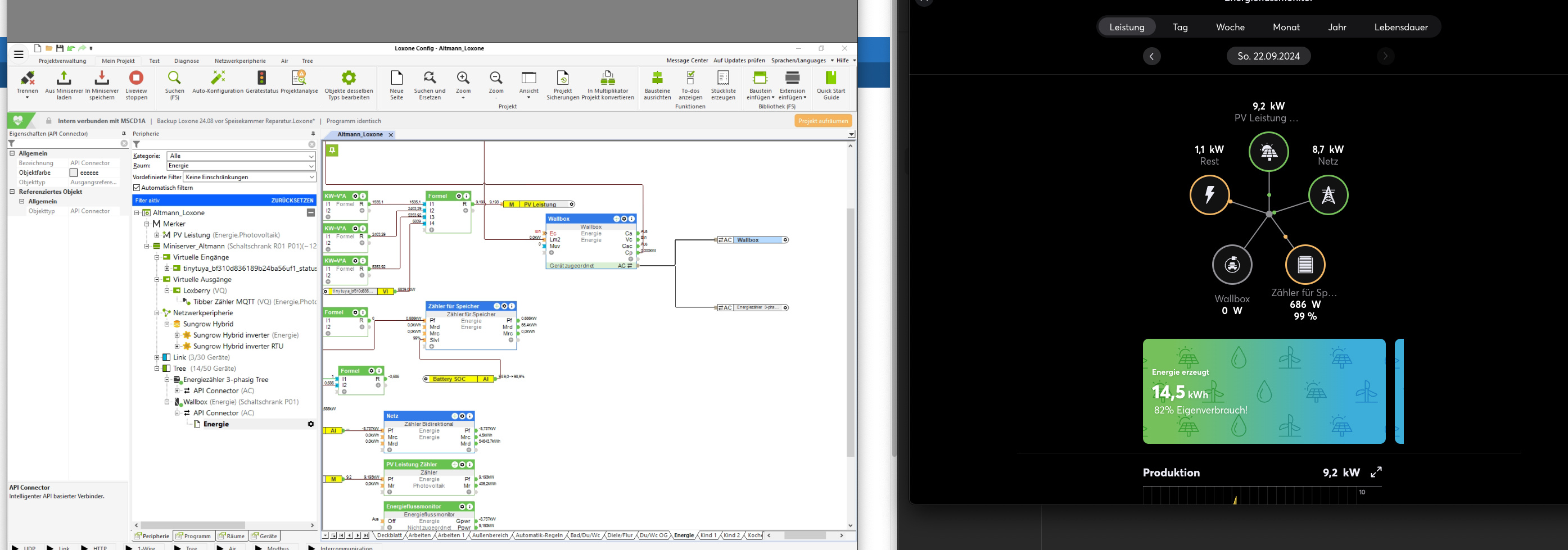Viewport: 1568px width, 550px height.
Task: Click the Liveview stoppen icon
Action: pyautogui.click(x=135, y=79)
